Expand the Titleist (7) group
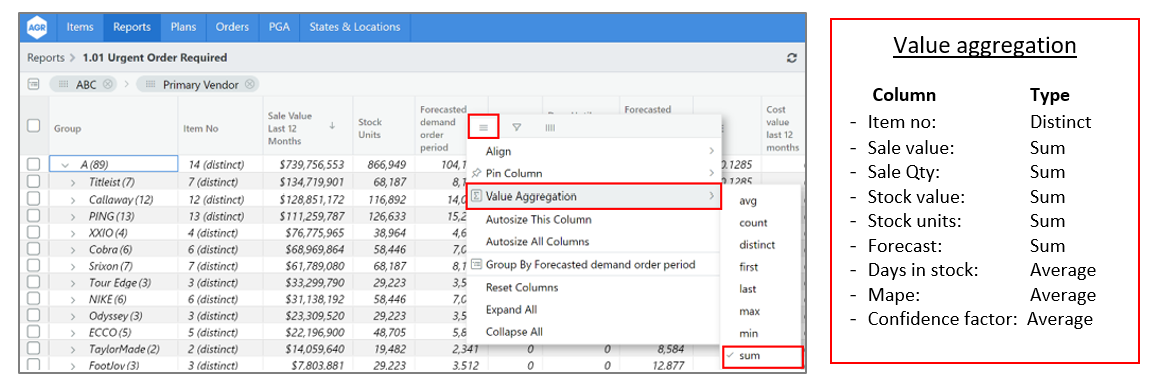1170x388 pixels. click(74, 182)
